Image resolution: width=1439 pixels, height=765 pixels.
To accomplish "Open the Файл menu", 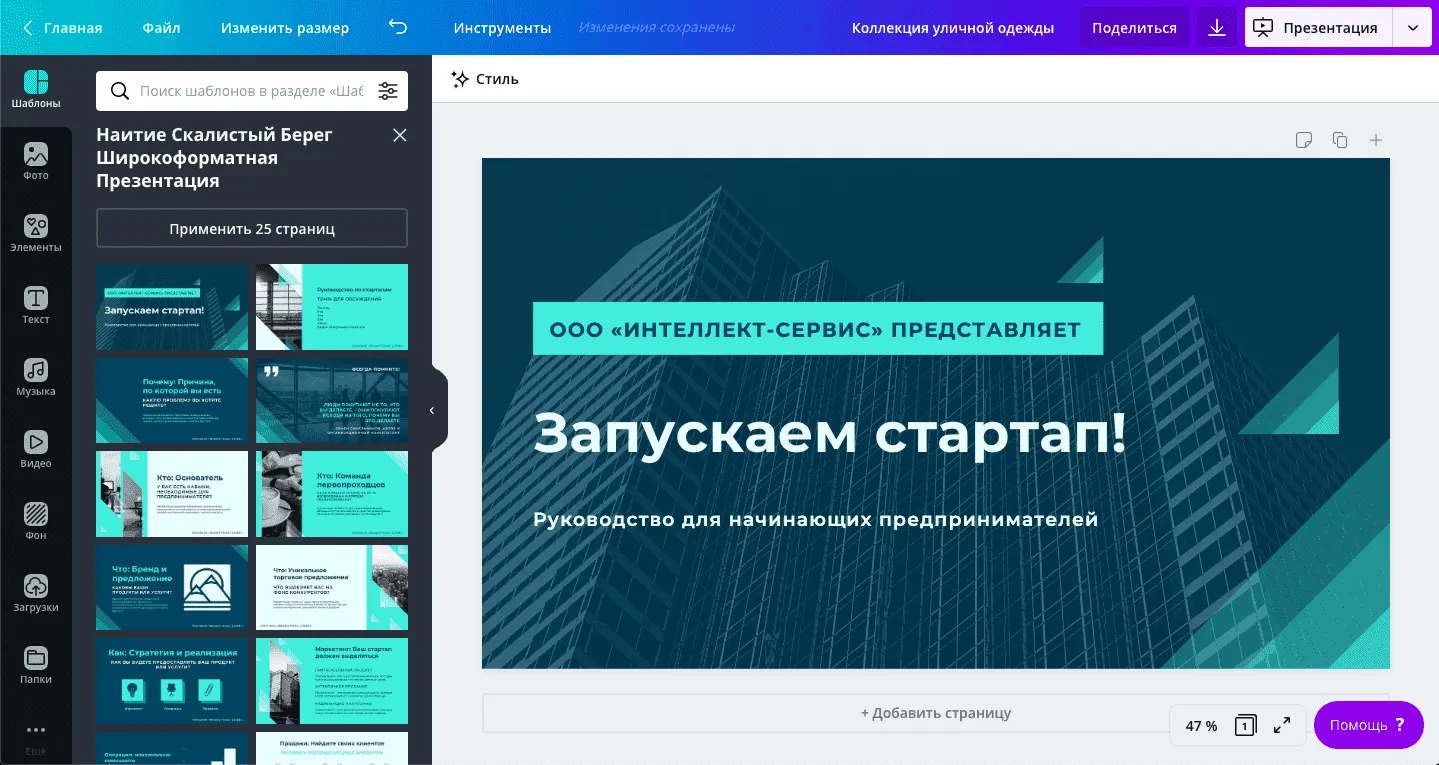I will pos(162,28).
